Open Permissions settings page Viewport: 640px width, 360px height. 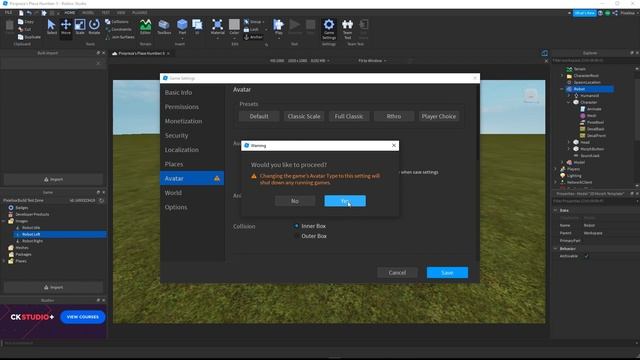point(182,107)
